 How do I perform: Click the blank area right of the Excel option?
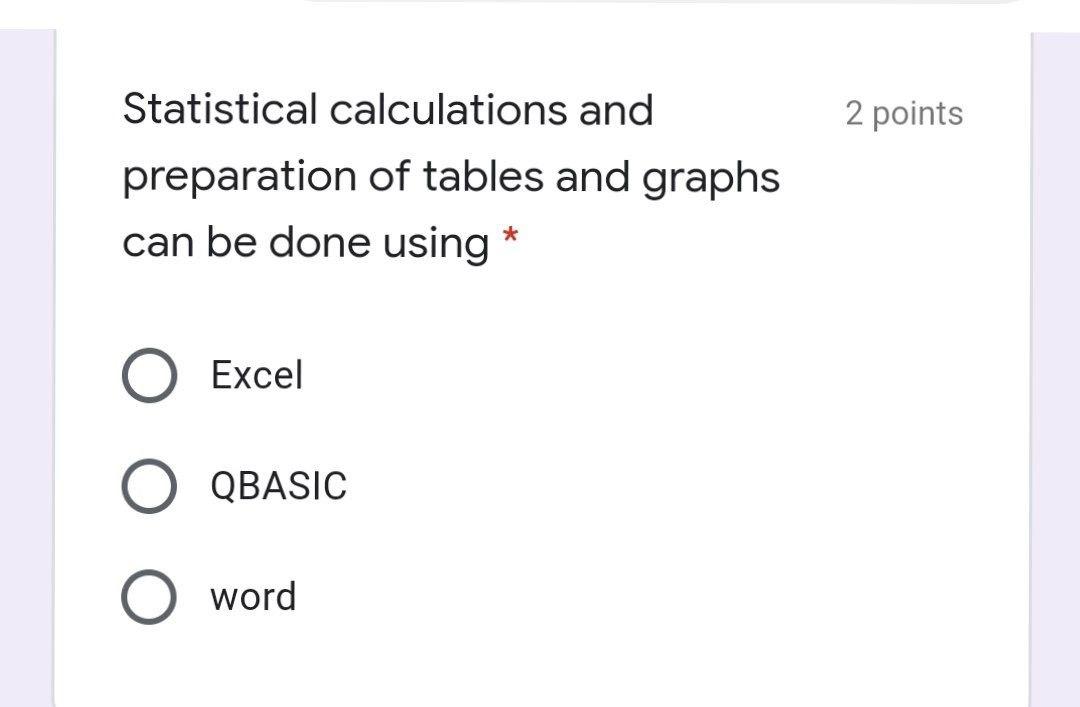[661, 376]
